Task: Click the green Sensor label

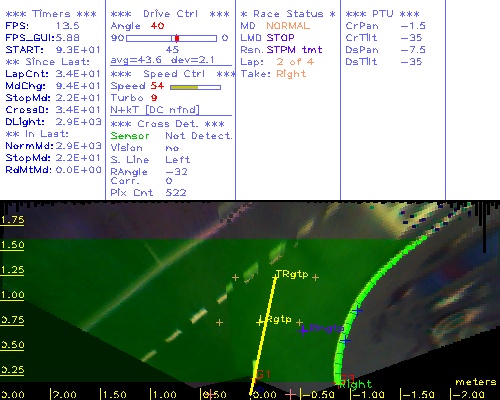Action: point(130,136)
